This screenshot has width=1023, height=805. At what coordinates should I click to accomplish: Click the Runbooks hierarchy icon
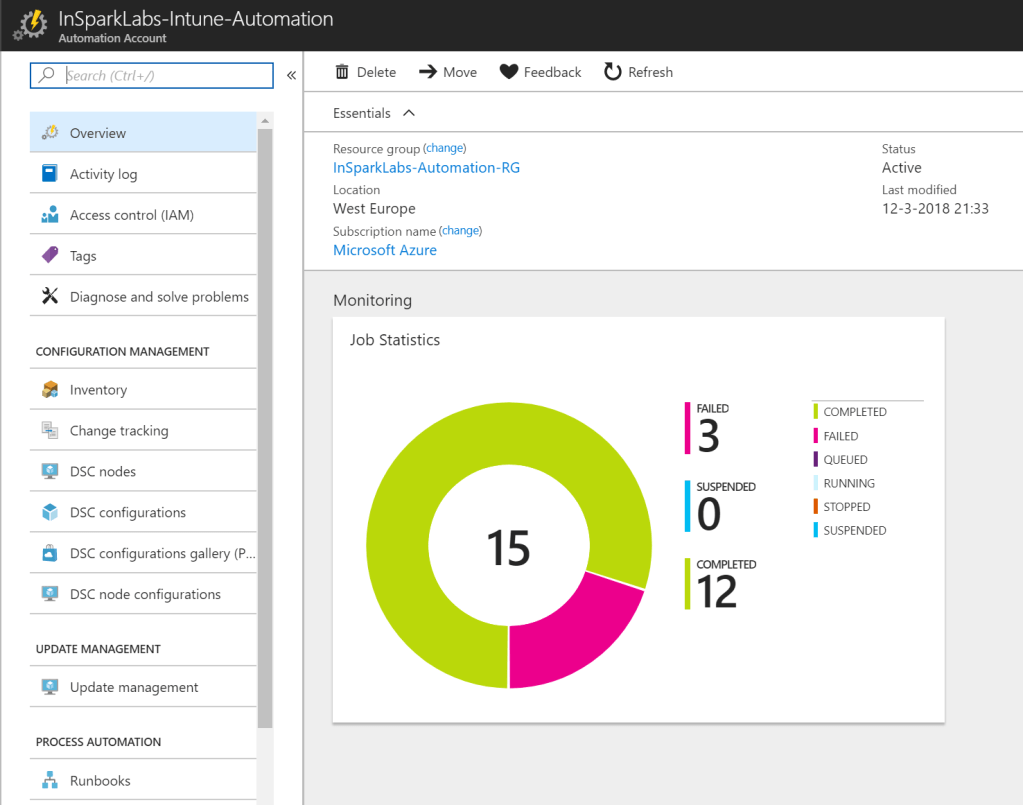pyautogui.click(x=50, y=781)
